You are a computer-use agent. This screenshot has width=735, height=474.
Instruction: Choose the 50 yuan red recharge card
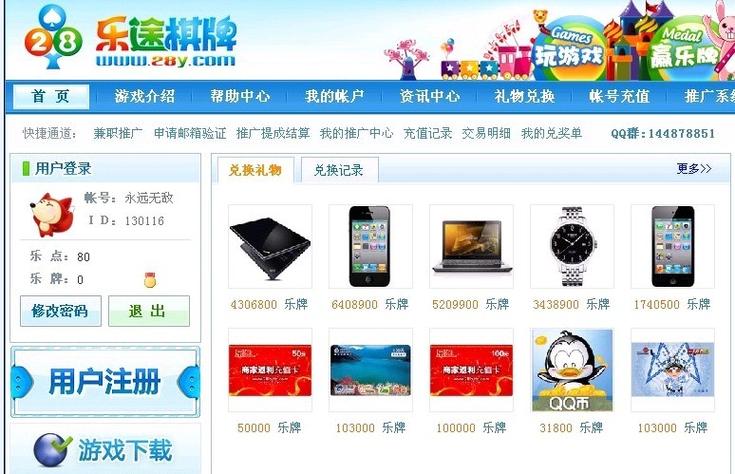click(x=270, y=370)
